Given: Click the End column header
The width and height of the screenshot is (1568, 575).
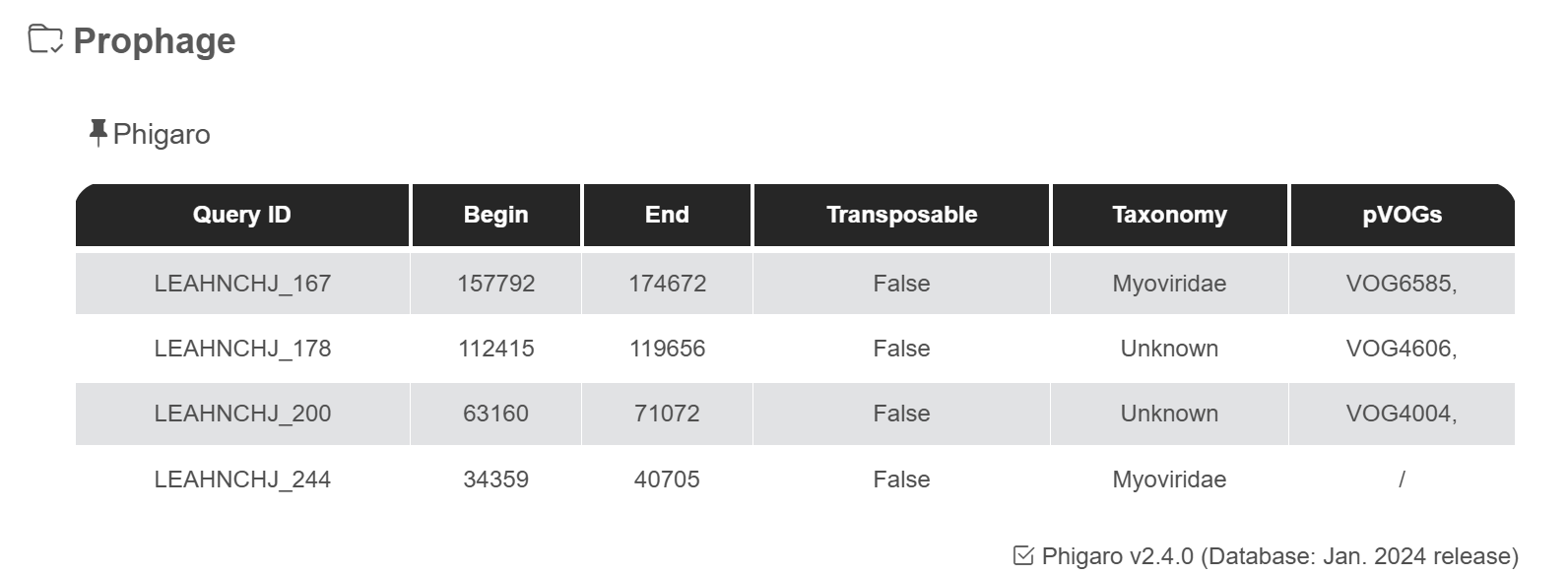Looking at the screenshot, I should [x=667, y=215].
